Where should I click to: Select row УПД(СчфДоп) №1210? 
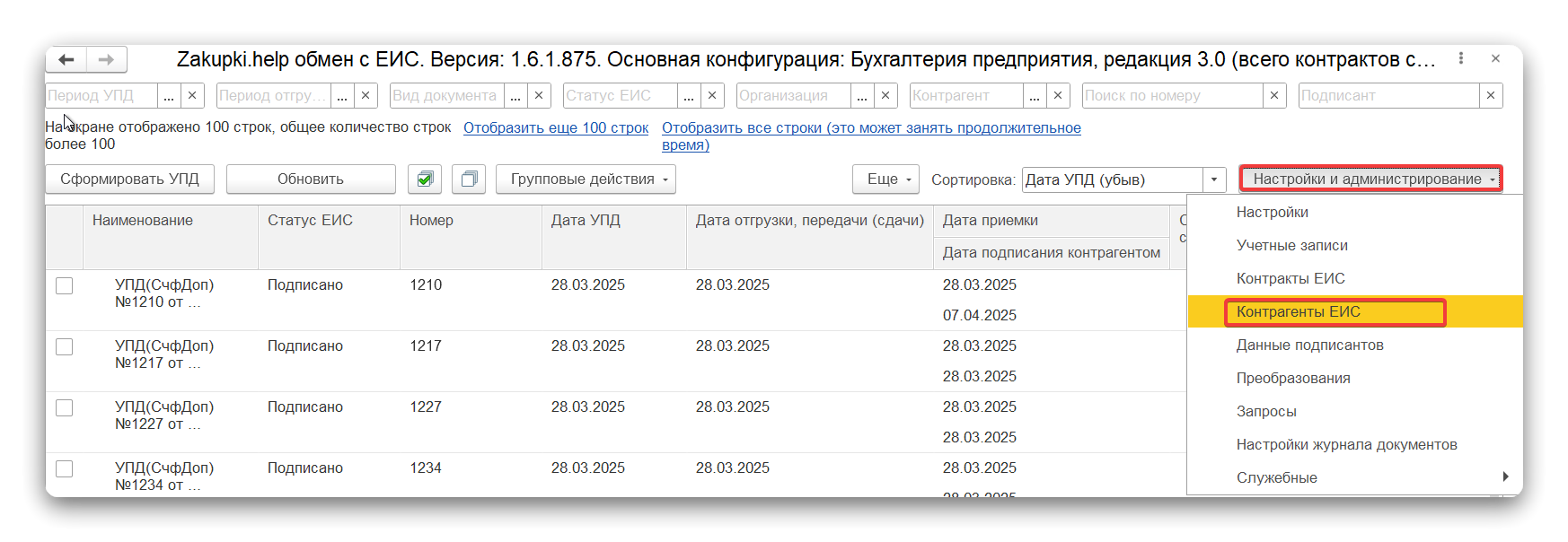point(164,293)
